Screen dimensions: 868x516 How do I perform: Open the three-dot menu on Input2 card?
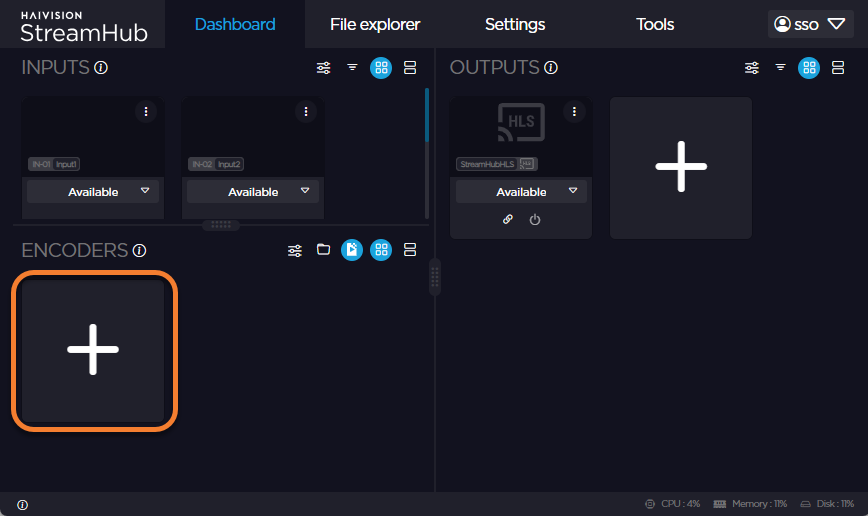[x=306, y=112]
